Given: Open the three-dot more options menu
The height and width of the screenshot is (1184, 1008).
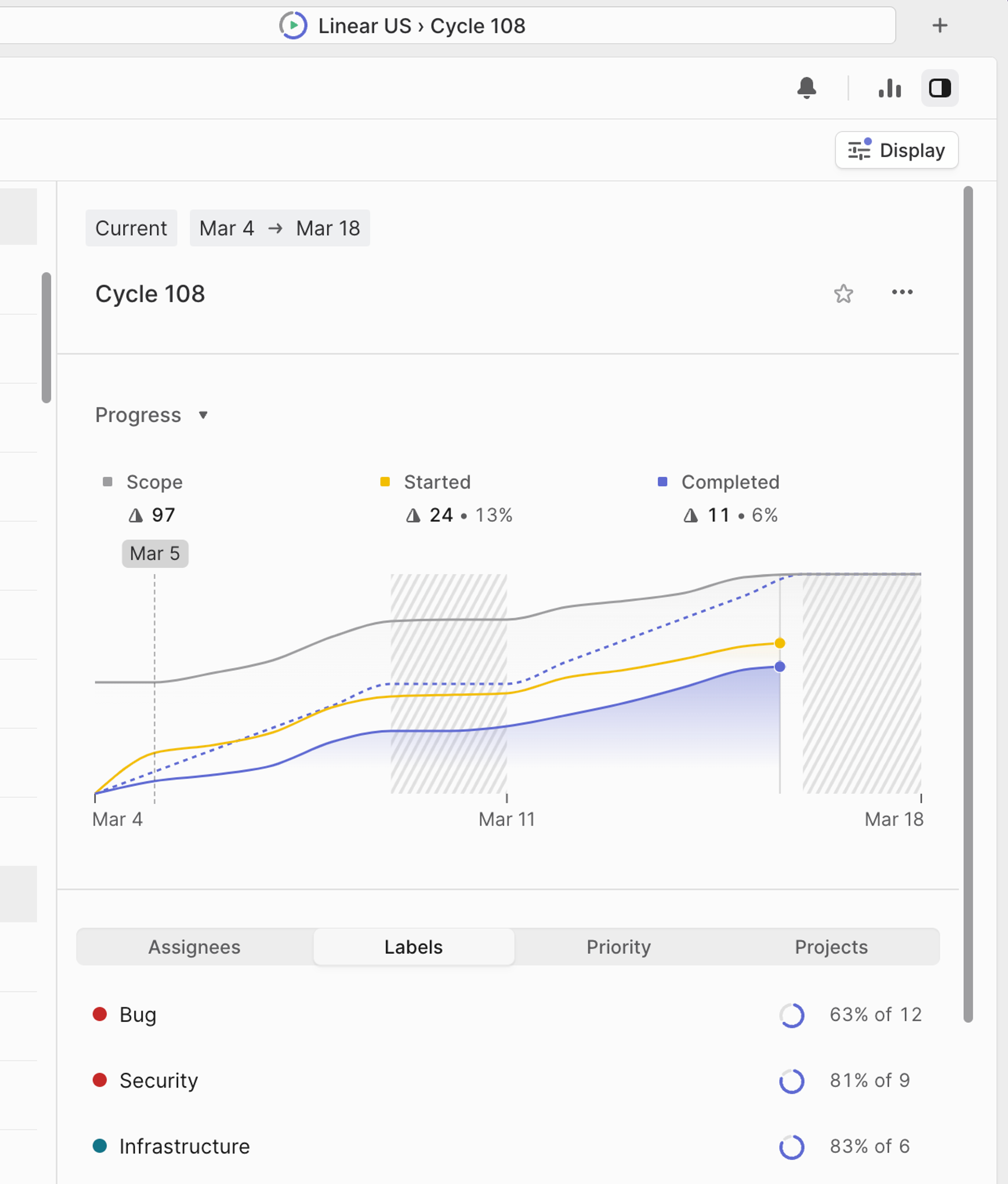Looking at the screenshot, I should (902, 293).
